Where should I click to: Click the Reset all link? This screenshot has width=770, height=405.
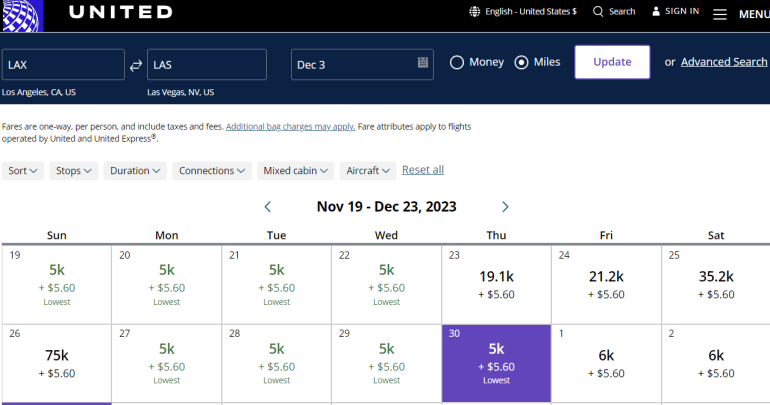pyautogui.click(x=423, y=170)
